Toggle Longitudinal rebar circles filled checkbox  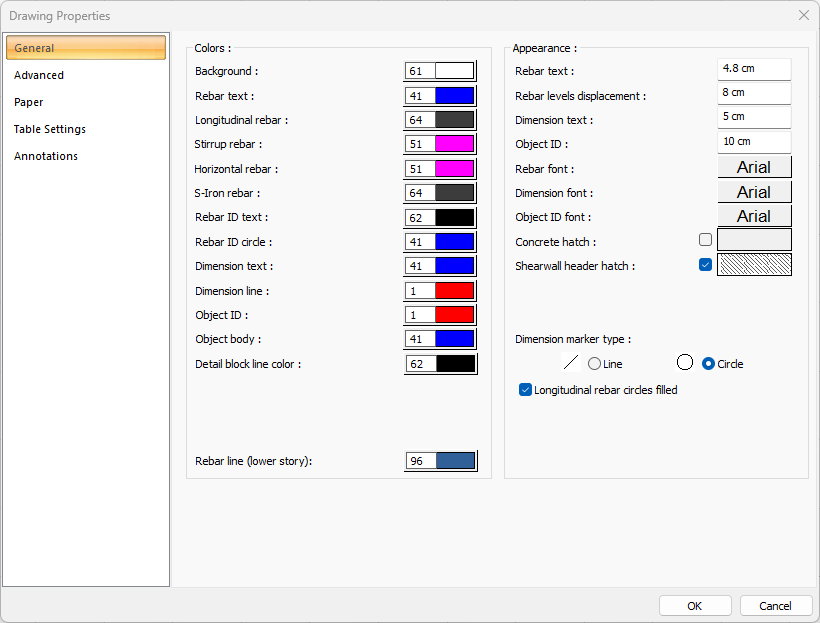pyautogui.click(x=525, y=390)
